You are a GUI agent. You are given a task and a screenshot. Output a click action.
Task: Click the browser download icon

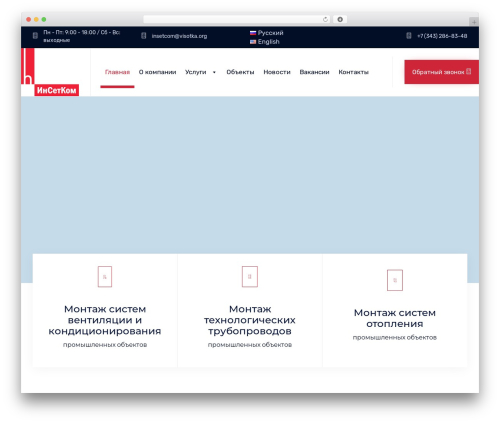[340, 19]
